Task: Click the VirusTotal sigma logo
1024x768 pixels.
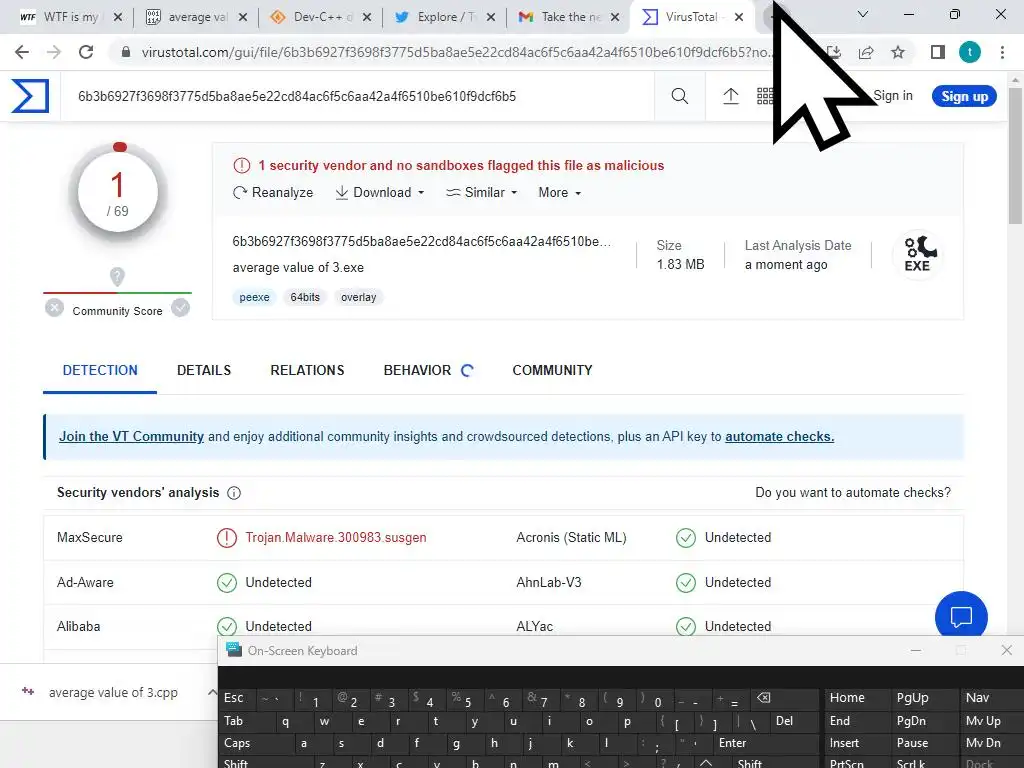Action: click(x=30, y=96)
